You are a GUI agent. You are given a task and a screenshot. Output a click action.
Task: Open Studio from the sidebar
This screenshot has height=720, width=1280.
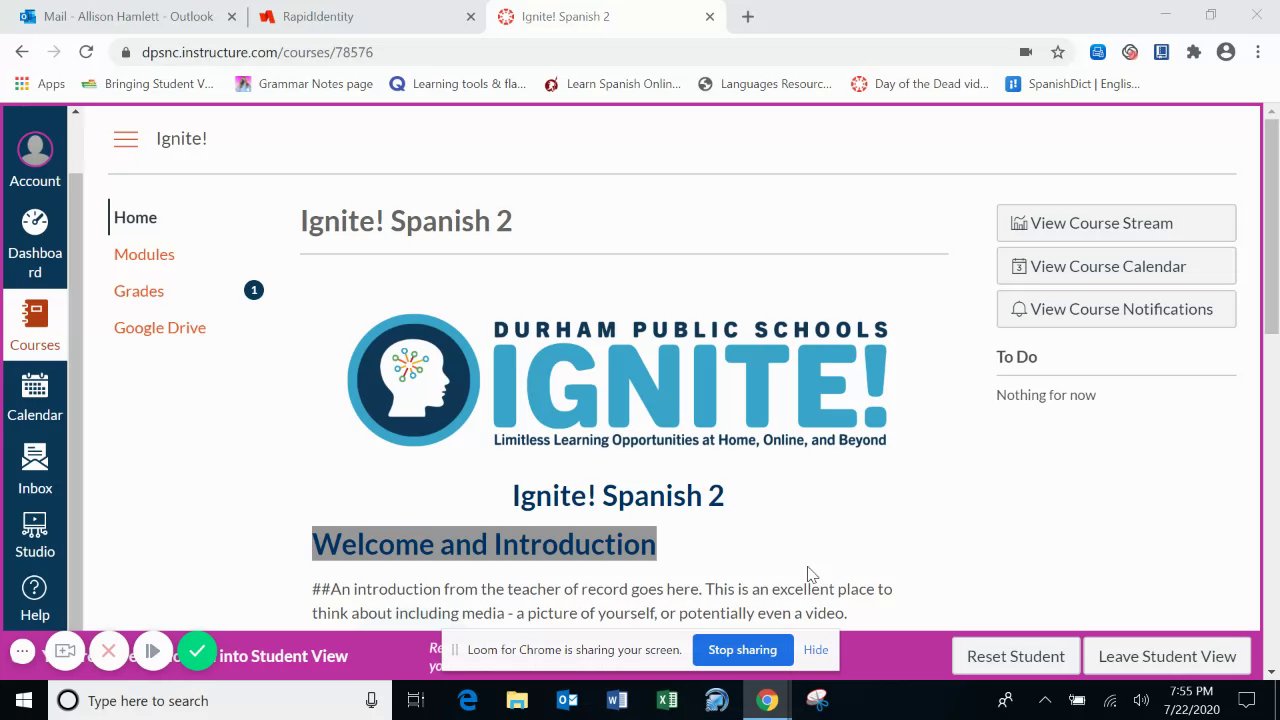(x=35, y=534)
